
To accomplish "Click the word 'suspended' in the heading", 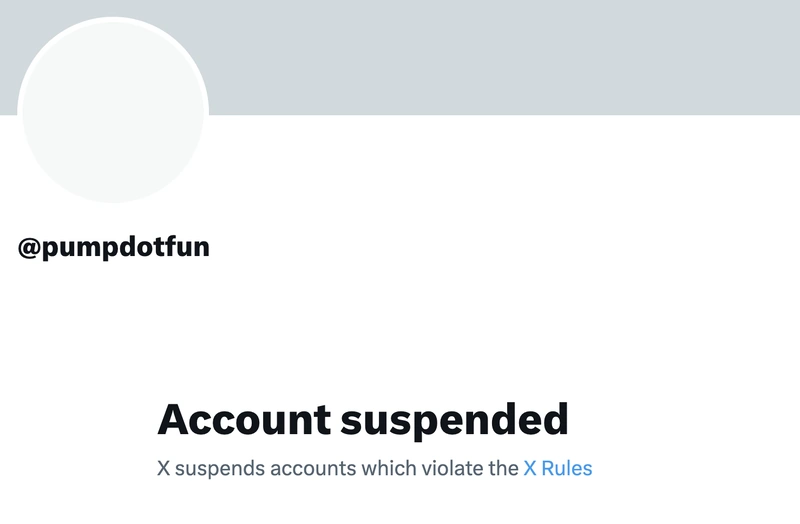I will 454,419.
